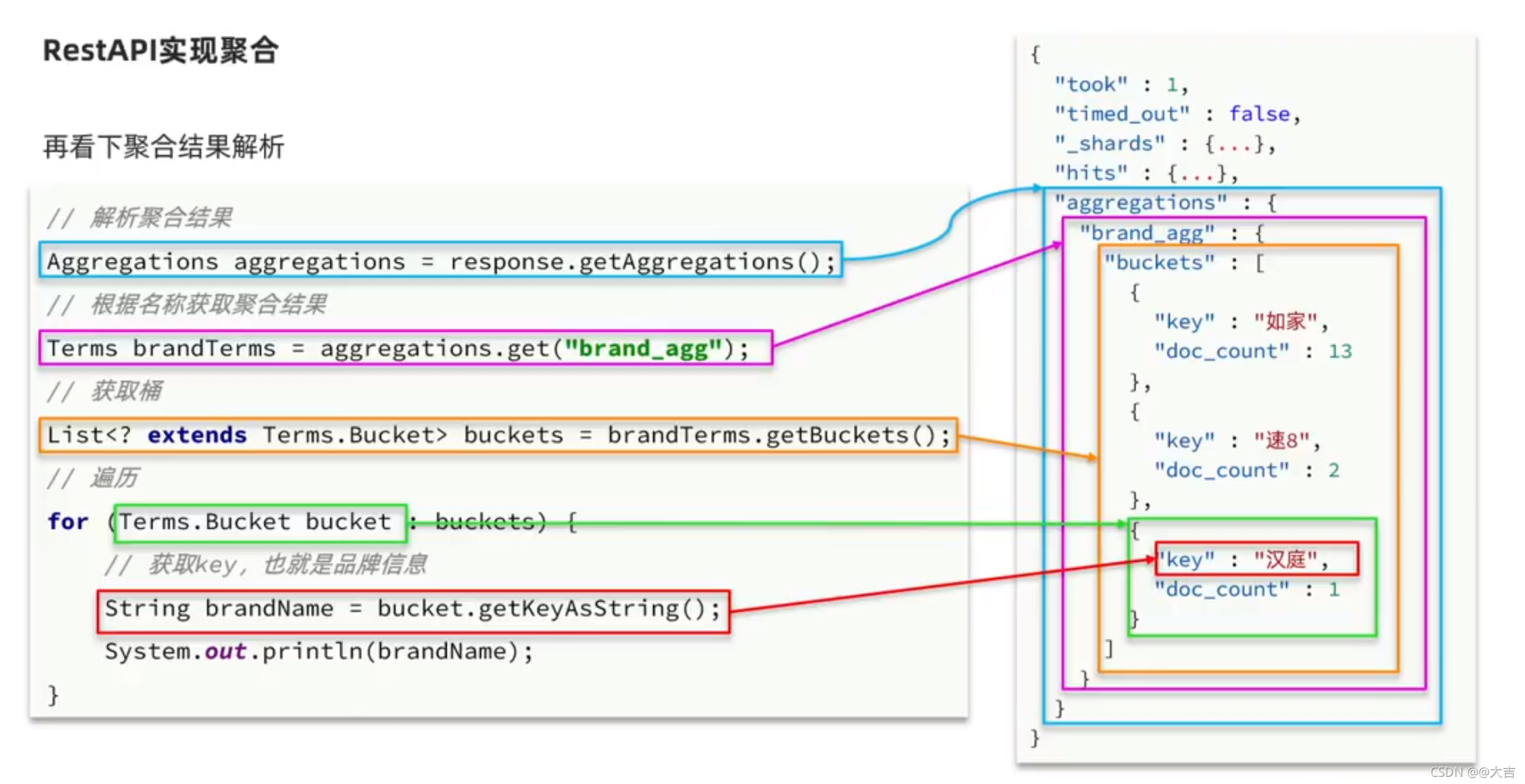Click the subtitle "再看下聚合结果解析"
Viewport: 1525px width, 784px height.
coord(163,147)
